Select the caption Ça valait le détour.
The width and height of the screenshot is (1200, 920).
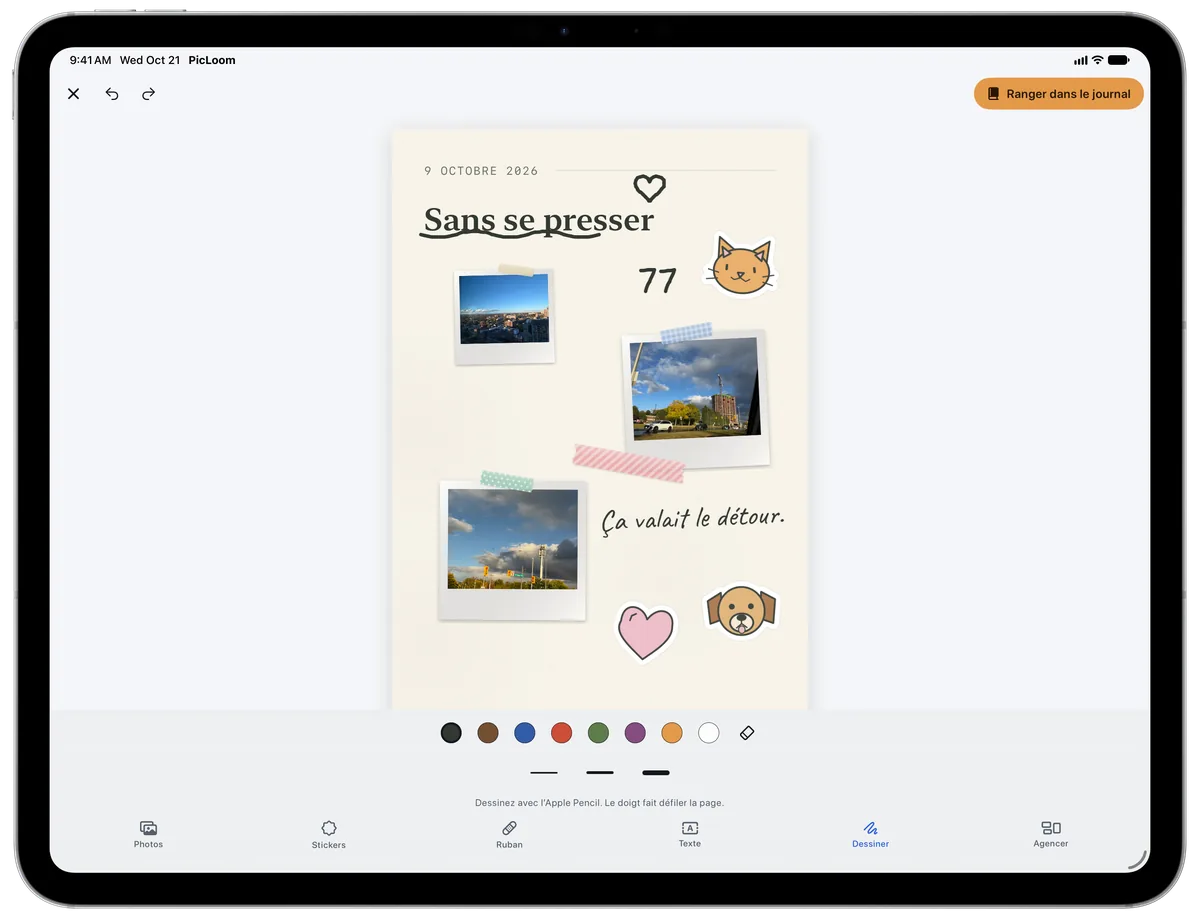coord(693,519)
